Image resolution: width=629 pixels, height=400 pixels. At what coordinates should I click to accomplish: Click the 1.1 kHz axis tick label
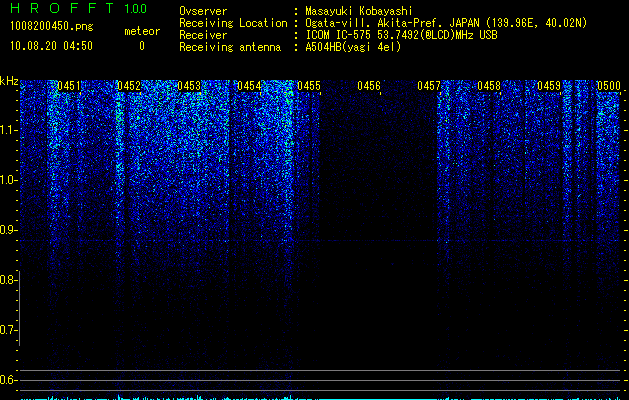pos(8,130)
